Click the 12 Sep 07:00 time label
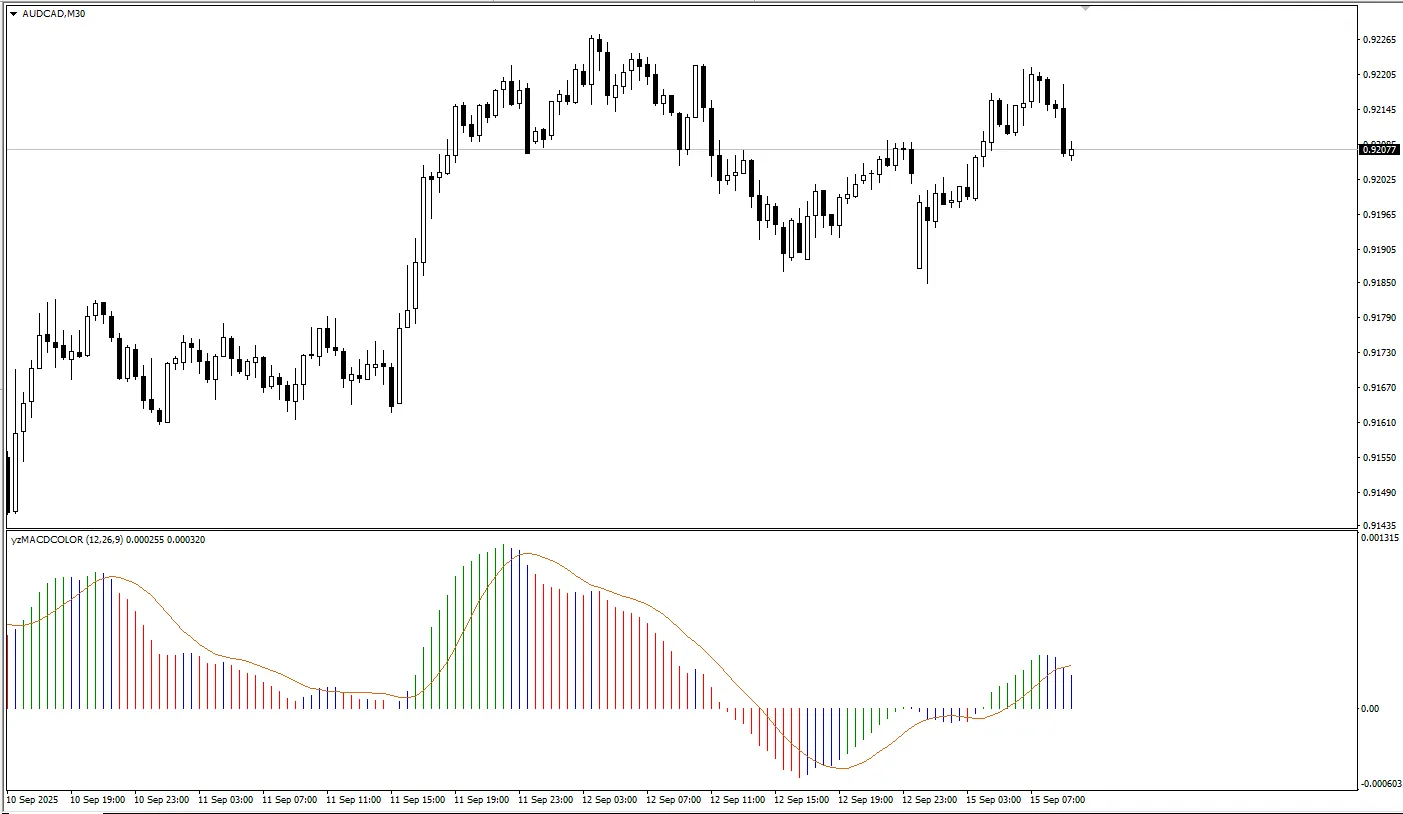The image size is (1403, 814). pos(674,800)
